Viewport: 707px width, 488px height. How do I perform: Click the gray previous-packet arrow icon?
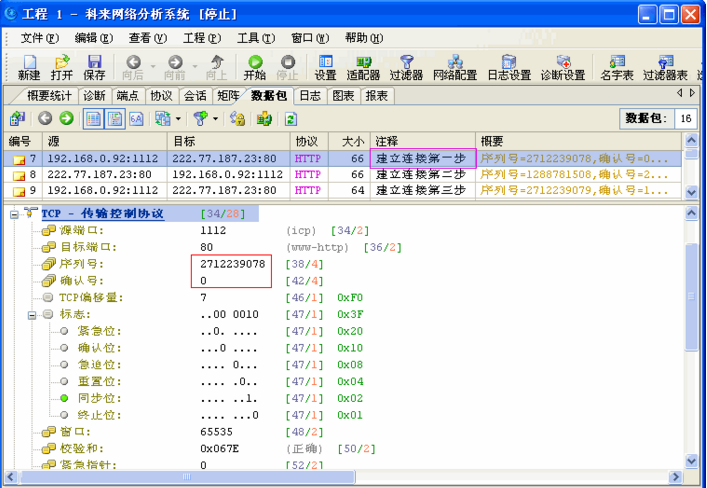click(x=45, y=119)
